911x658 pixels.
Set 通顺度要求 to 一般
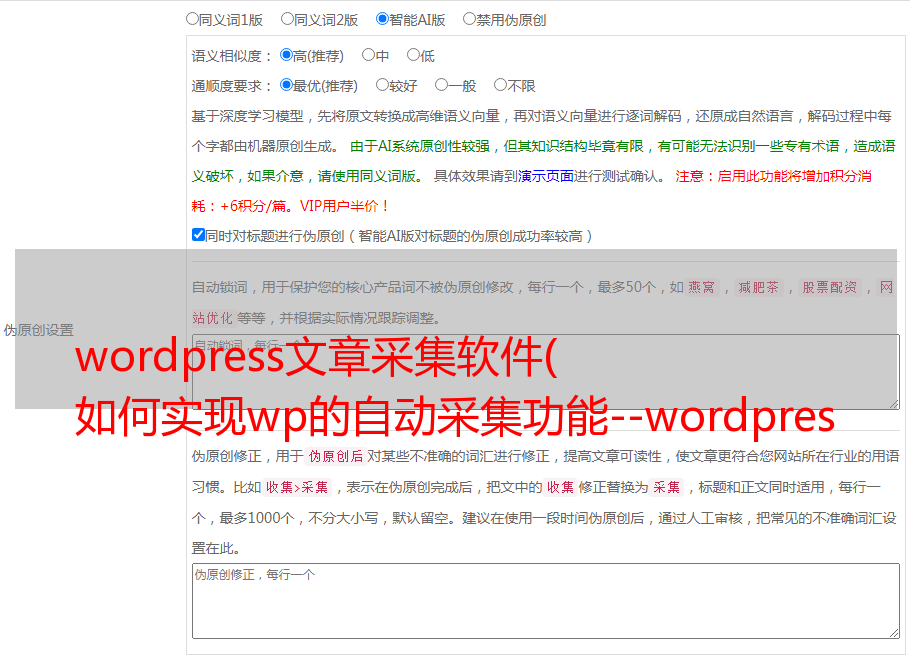coord(441,85)
